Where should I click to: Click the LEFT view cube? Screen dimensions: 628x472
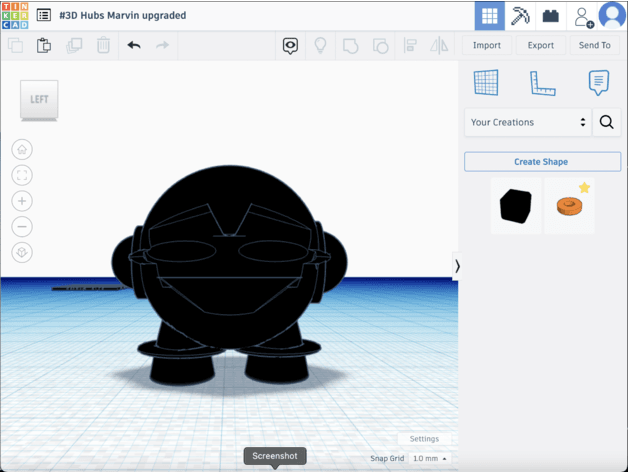click(39, 99)
